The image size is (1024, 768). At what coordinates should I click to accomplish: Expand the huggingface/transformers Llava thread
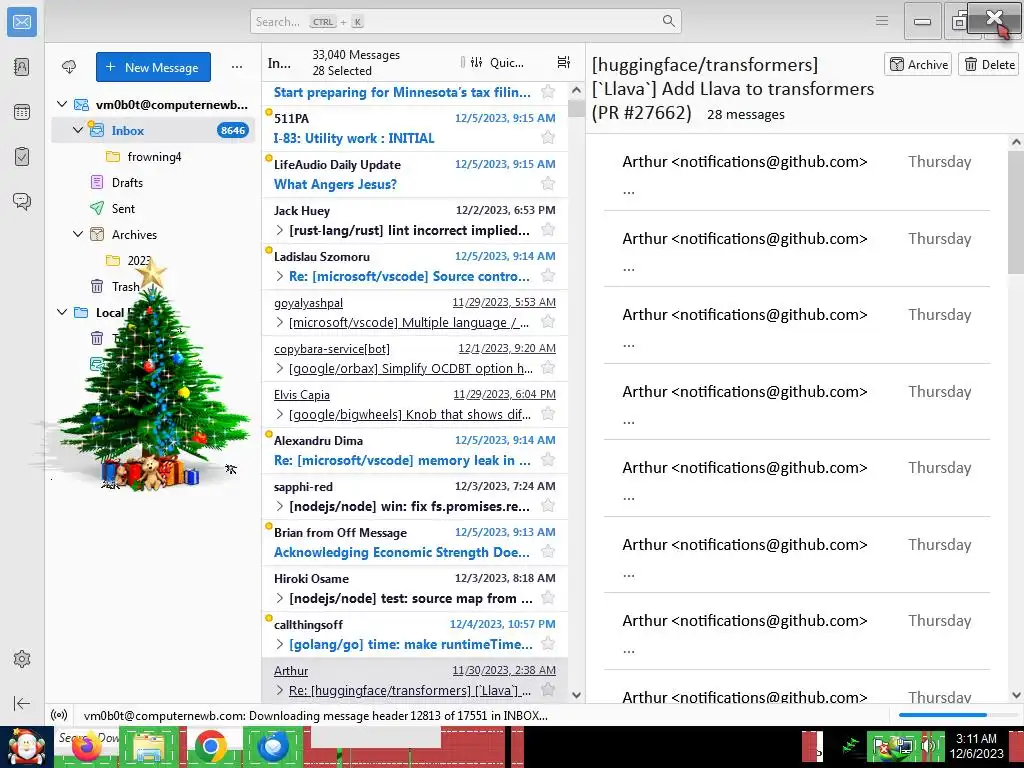[x=280, y=690]
